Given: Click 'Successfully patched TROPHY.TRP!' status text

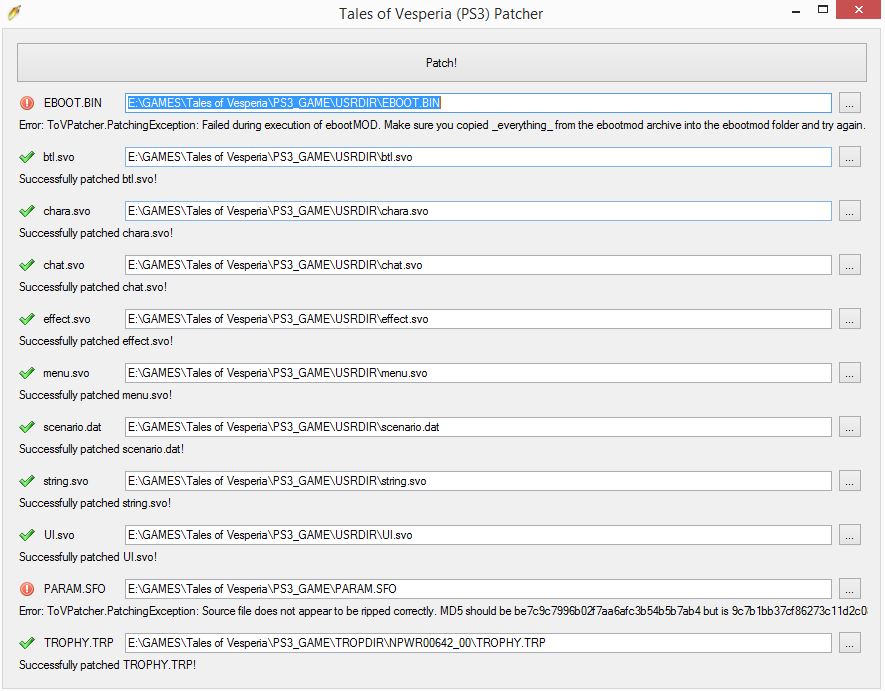Looking at the screenshot, I should coord(108,665).
